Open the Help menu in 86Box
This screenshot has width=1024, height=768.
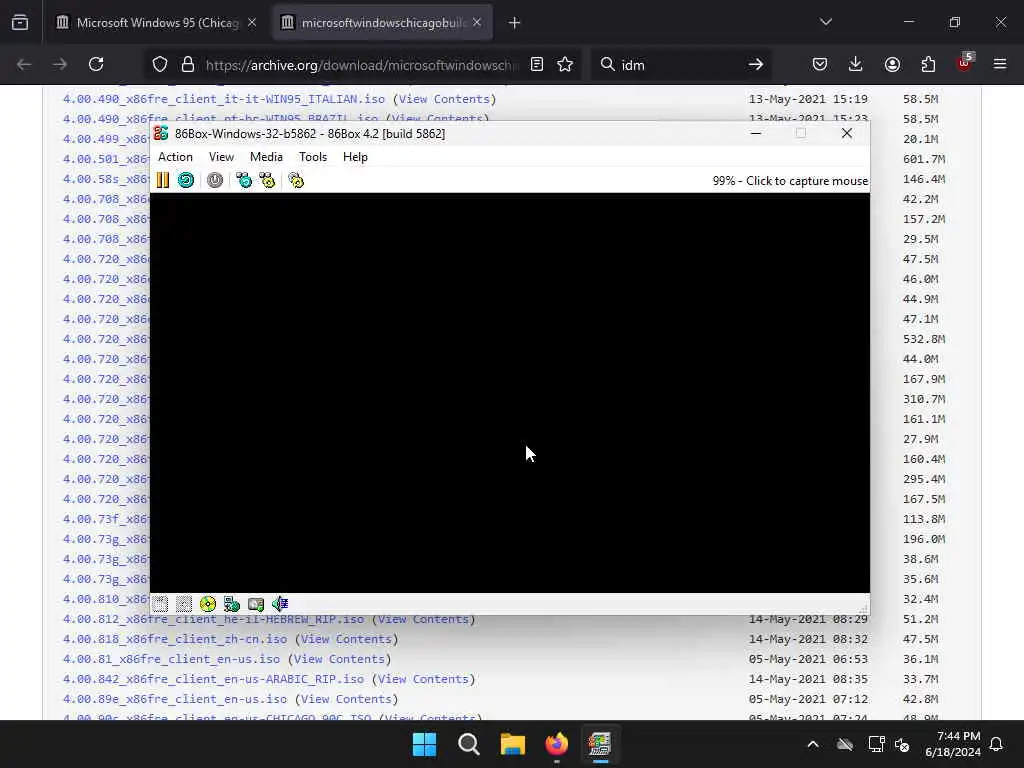[x=355, y=157]
